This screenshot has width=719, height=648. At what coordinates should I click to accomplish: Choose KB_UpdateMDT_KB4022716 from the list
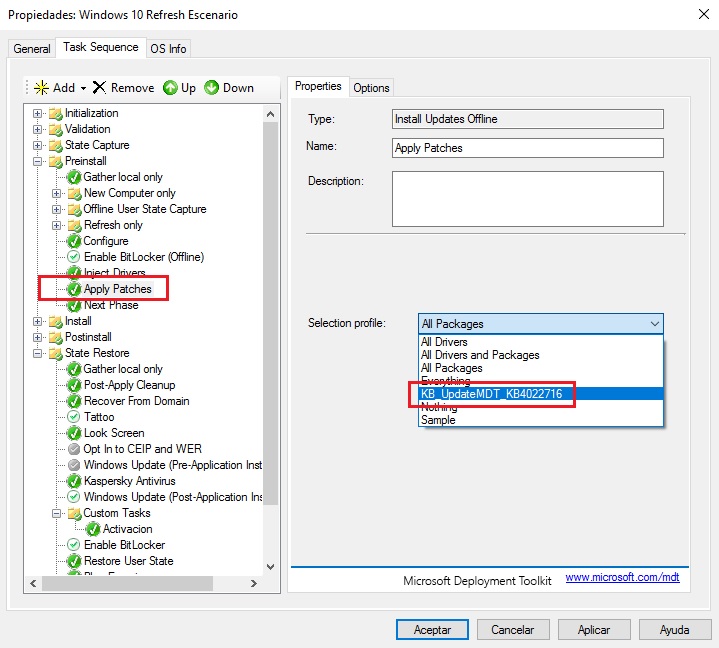coord(492,394)
